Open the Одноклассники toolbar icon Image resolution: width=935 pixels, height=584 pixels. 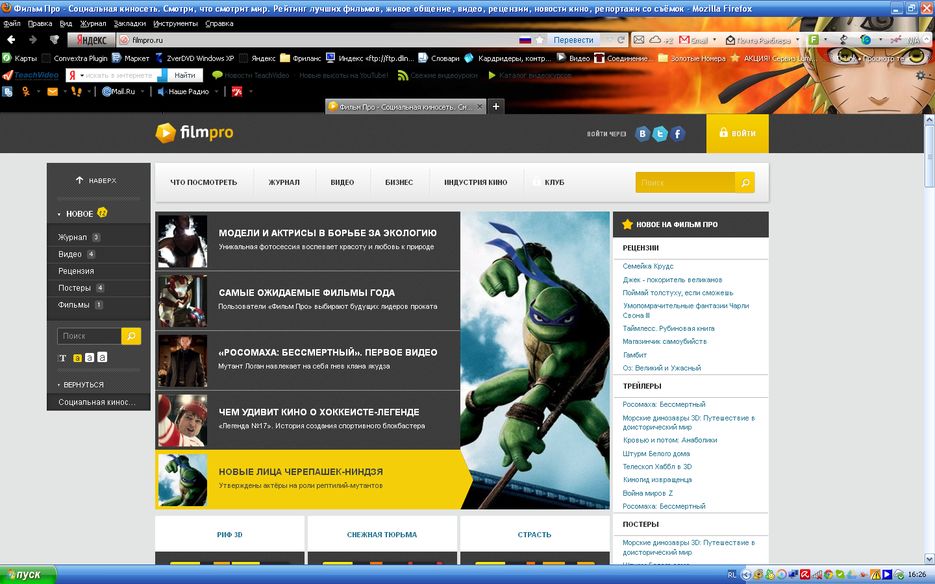(x=26, y=91)
